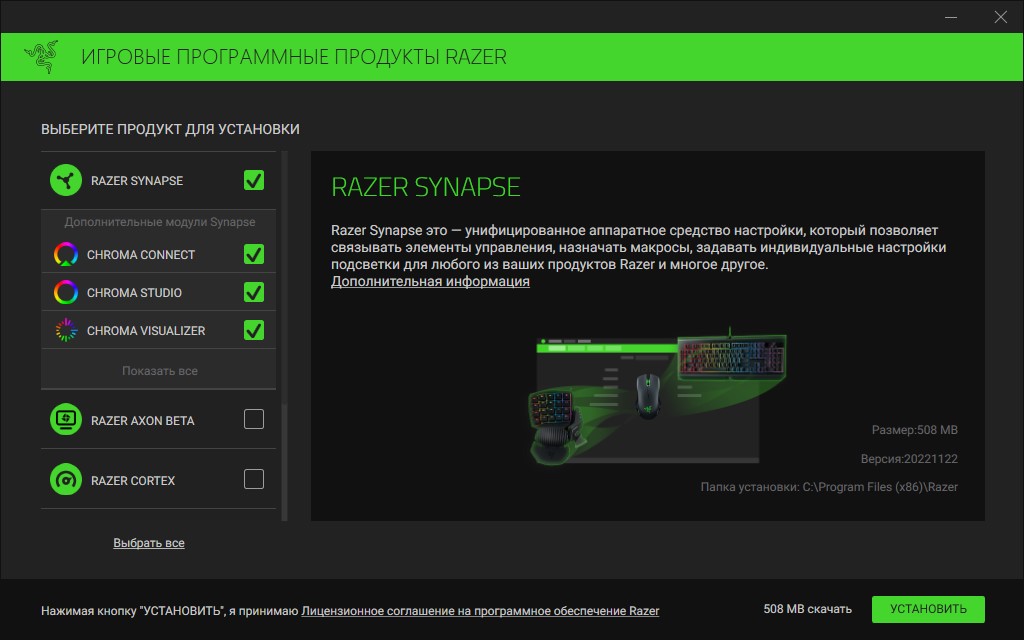Uncheck the Razer Synapse checkbox
Image resolution: width=1024 pixels, height=640 pixels.
click(253, 180)
